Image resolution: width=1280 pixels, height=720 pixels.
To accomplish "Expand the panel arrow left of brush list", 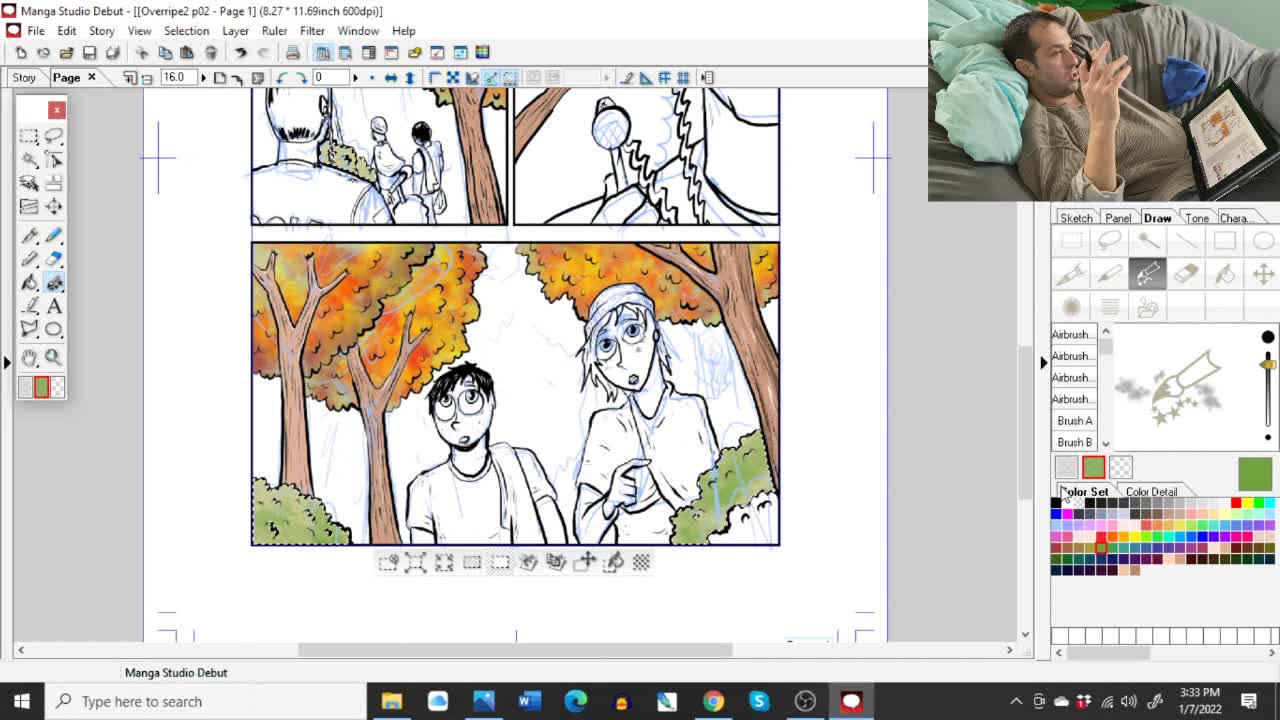I will point(1043,362).
